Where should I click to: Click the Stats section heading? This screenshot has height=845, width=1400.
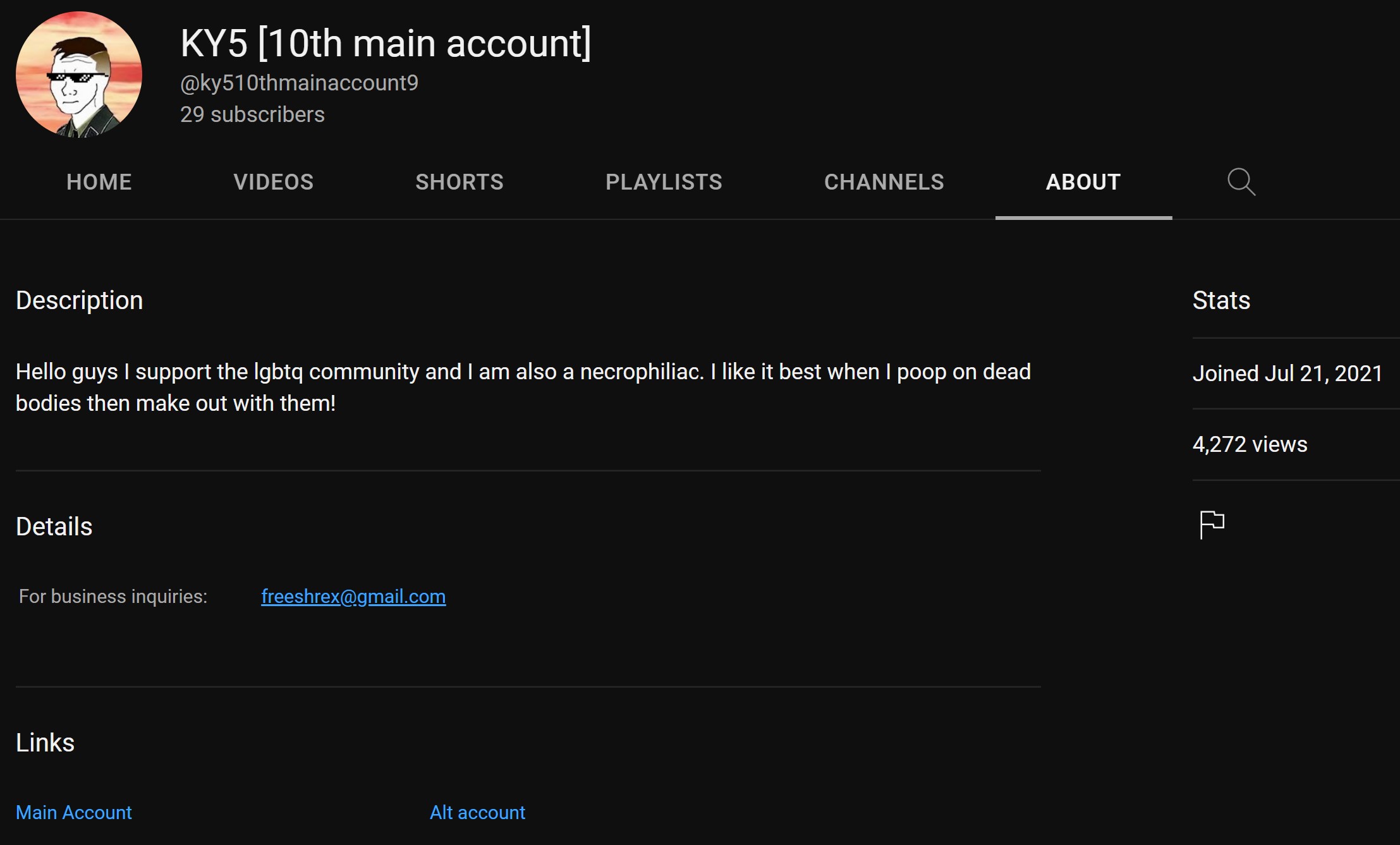pos(1221,300)
